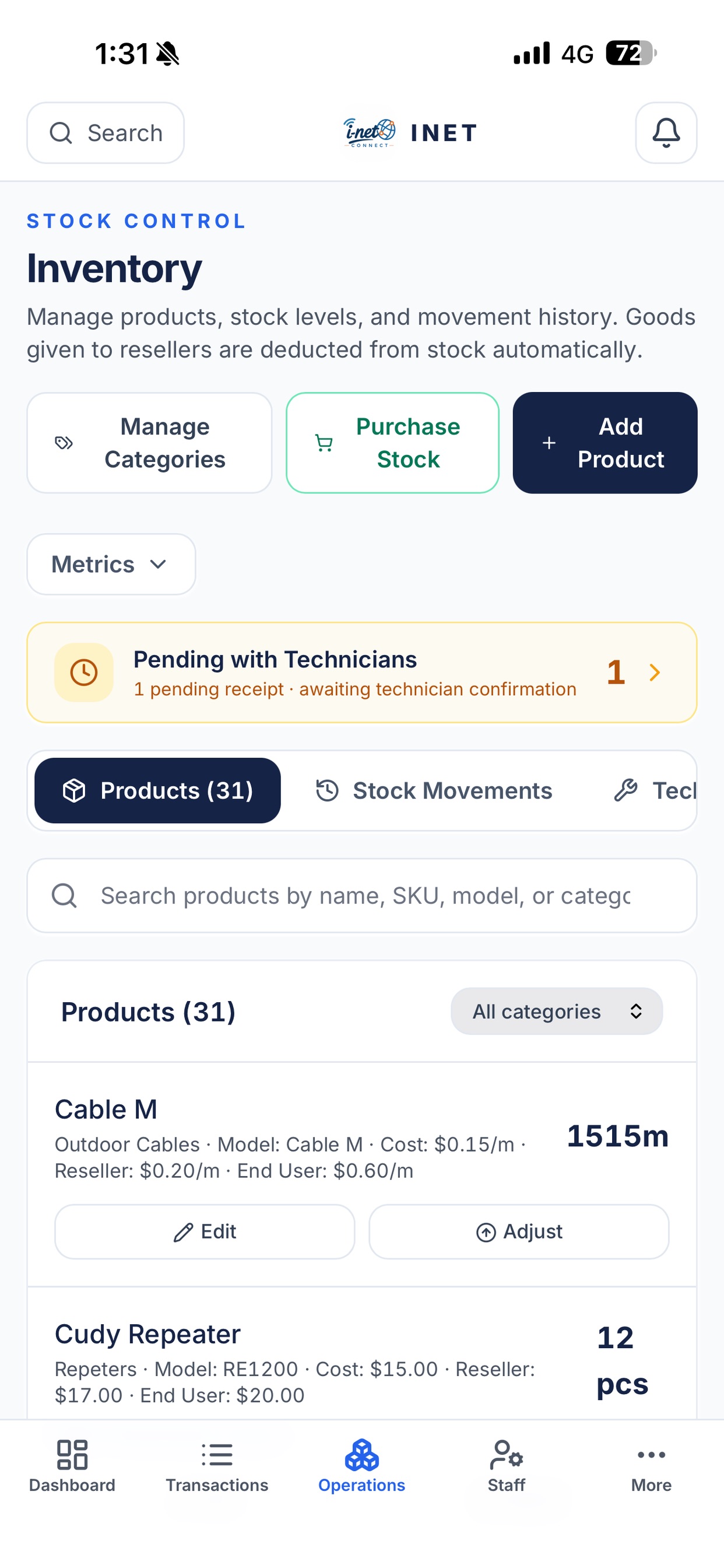Tap the Purchase Stock button
Screen dimensions: 724x1568
coord(392,443)
